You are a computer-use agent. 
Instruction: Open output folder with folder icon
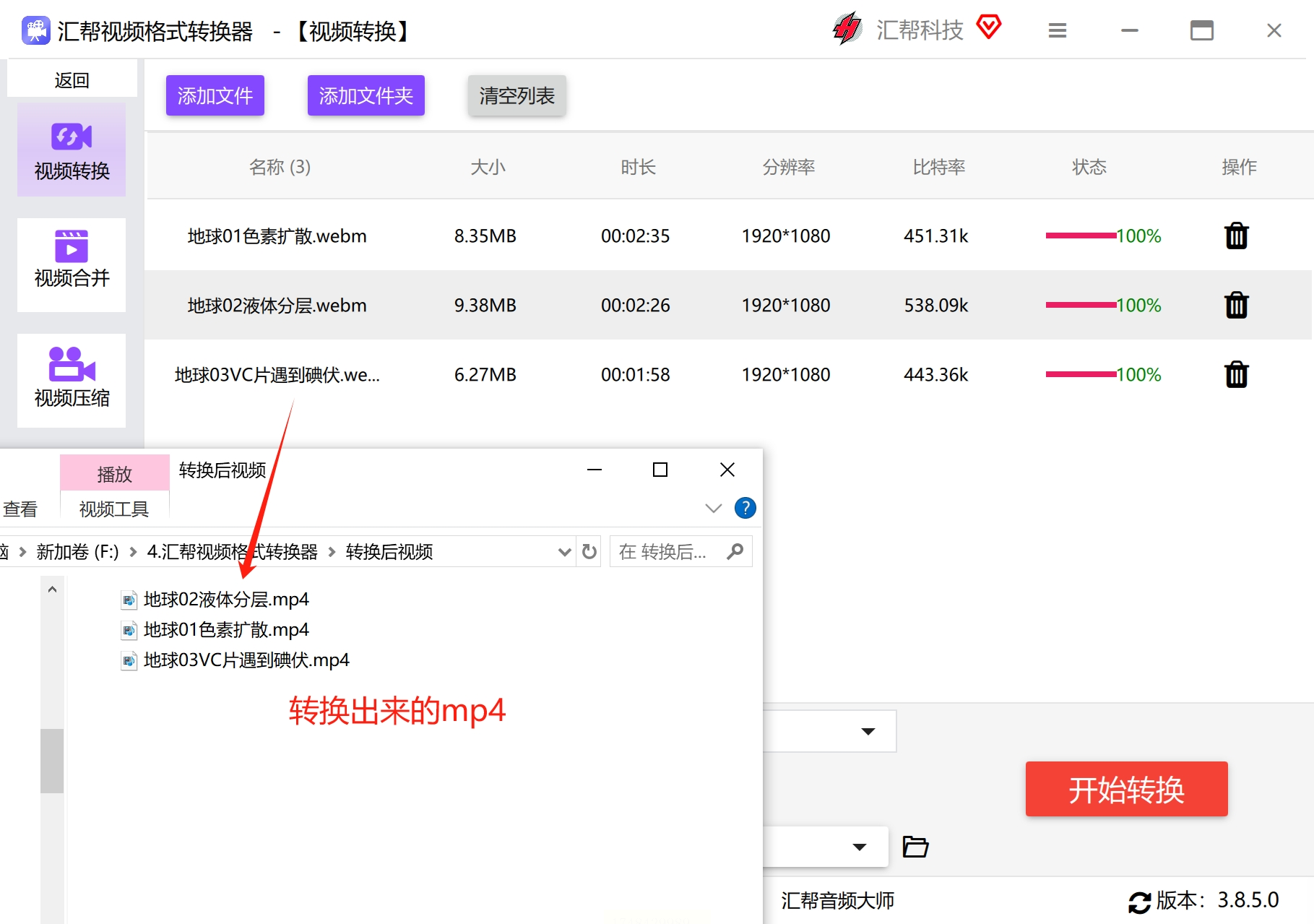(915, 846)
